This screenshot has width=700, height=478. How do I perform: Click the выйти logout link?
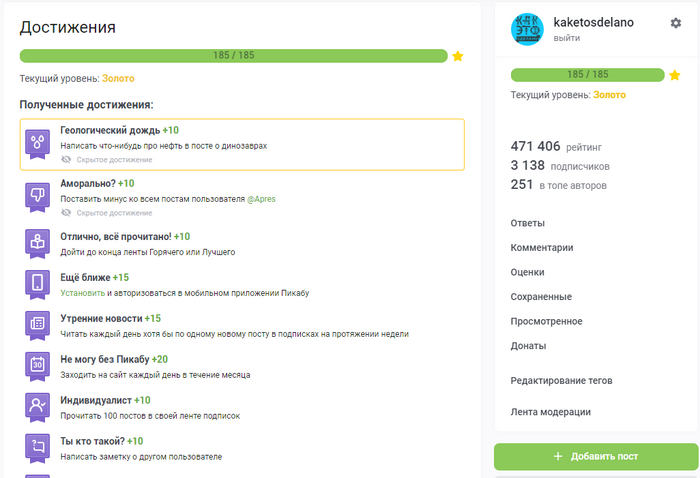pos(566,38)
